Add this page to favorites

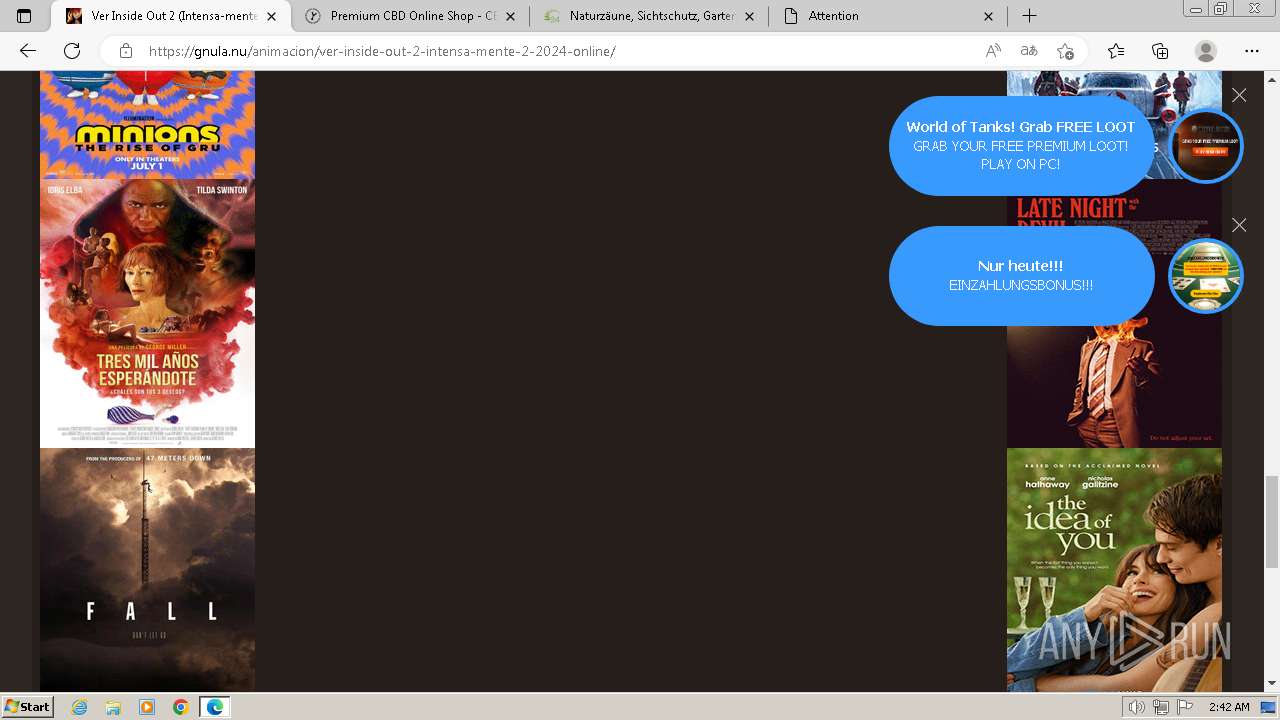1065,51
